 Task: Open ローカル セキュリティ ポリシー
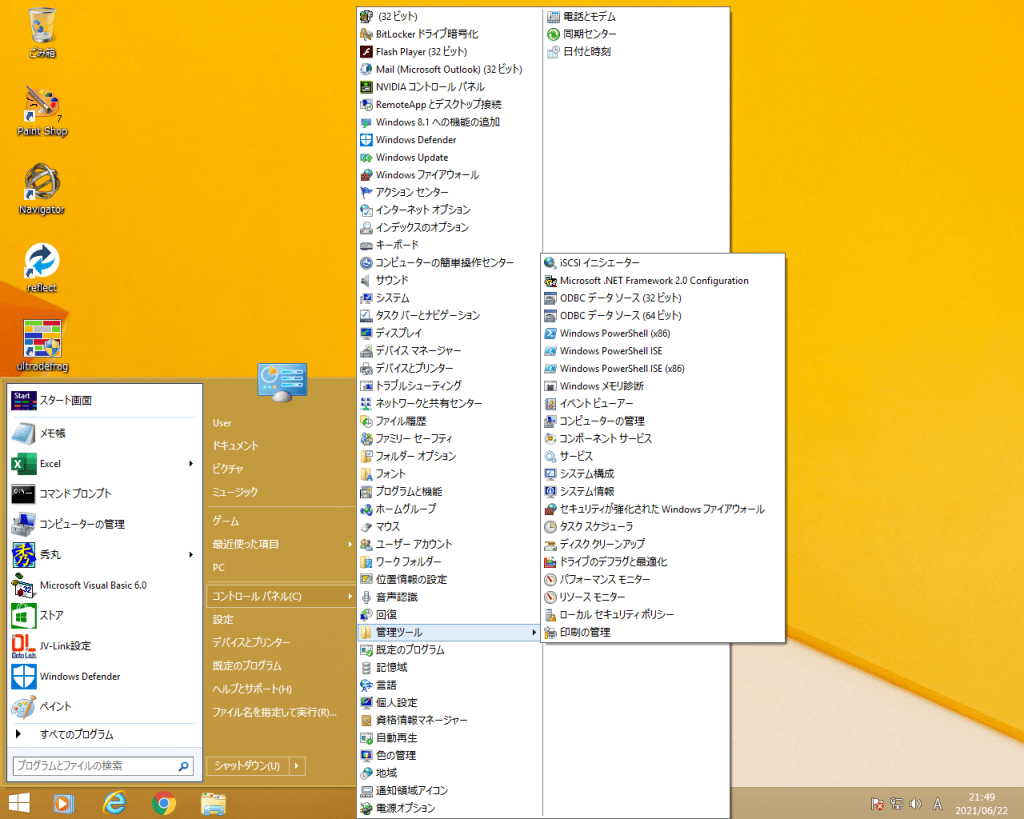pos(663,615)
